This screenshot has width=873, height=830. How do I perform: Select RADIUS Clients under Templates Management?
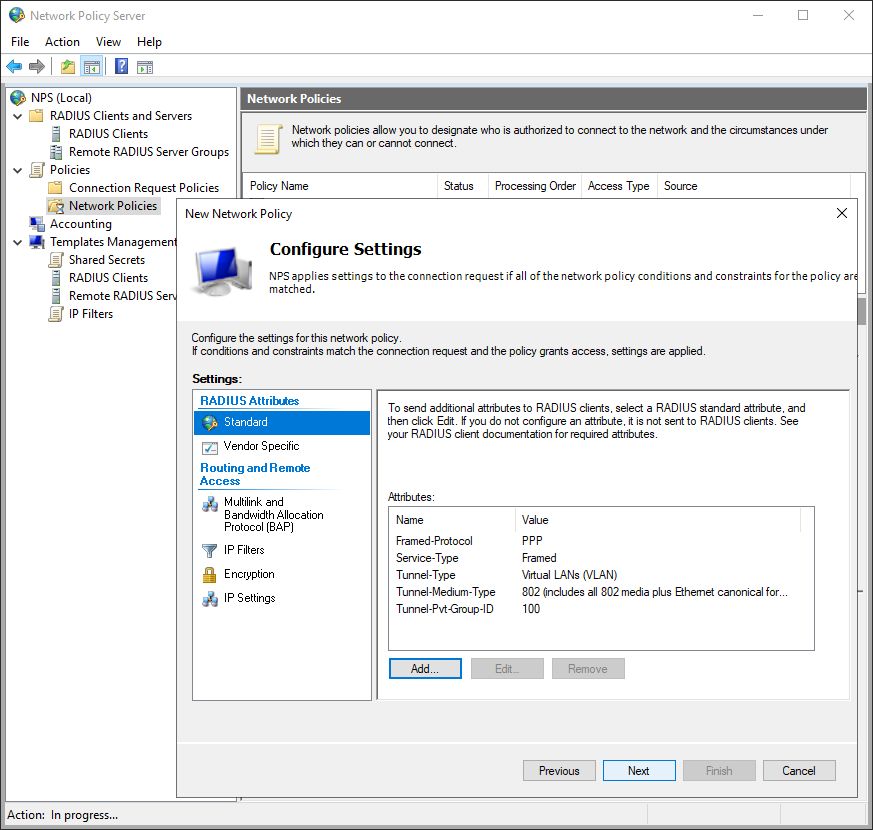109,278
